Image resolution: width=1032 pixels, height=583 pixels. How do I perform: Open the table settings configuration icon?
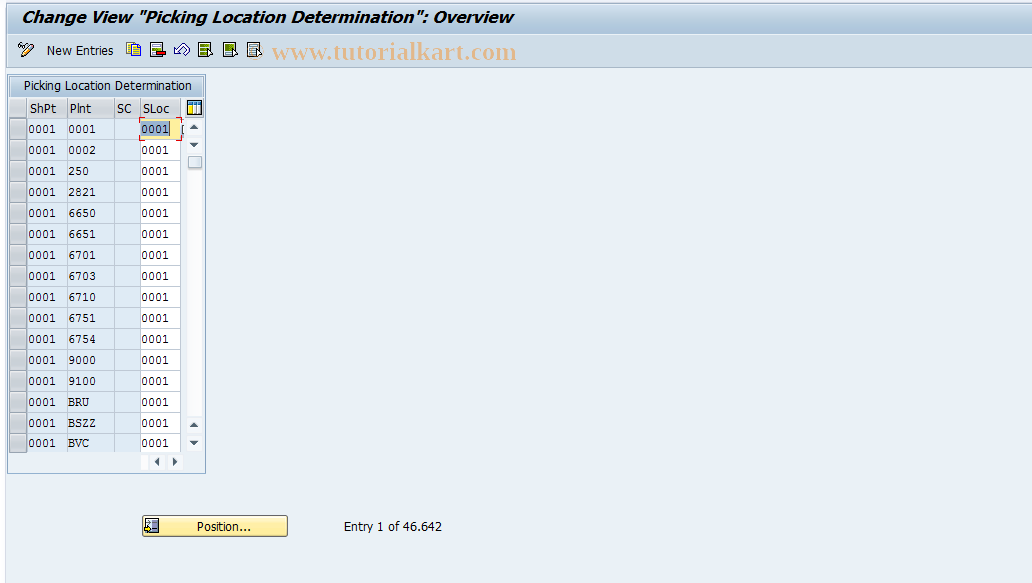pyautogui.click(x=194, y=108)
